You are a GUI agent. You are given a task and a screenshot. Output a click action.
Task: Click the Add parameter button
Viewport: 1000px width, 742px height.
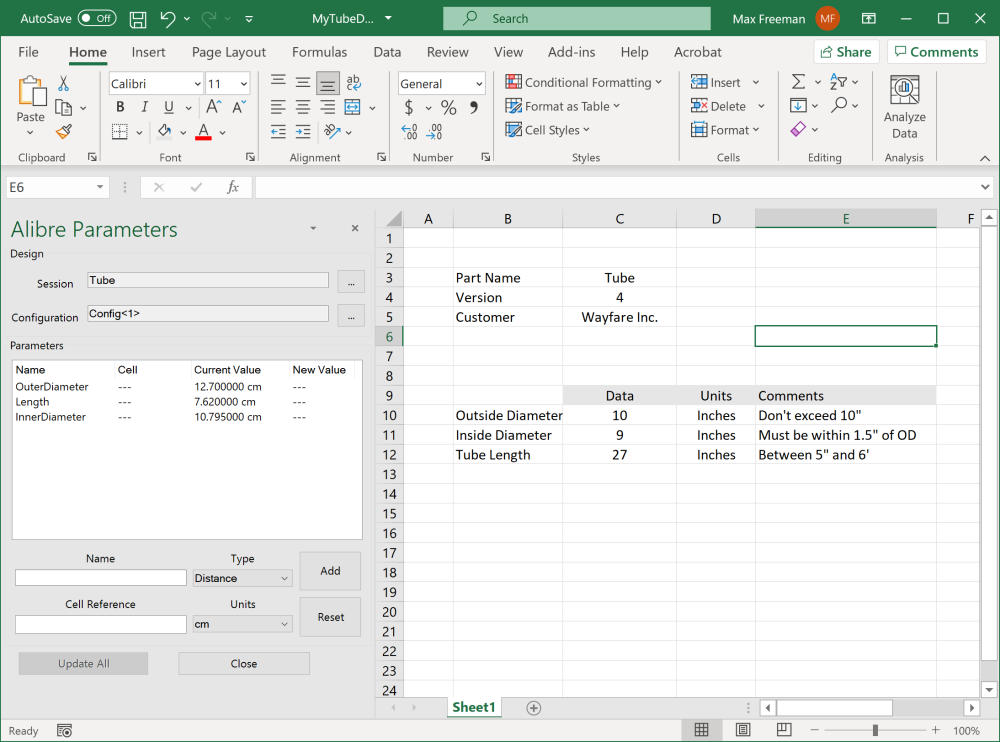330,571
